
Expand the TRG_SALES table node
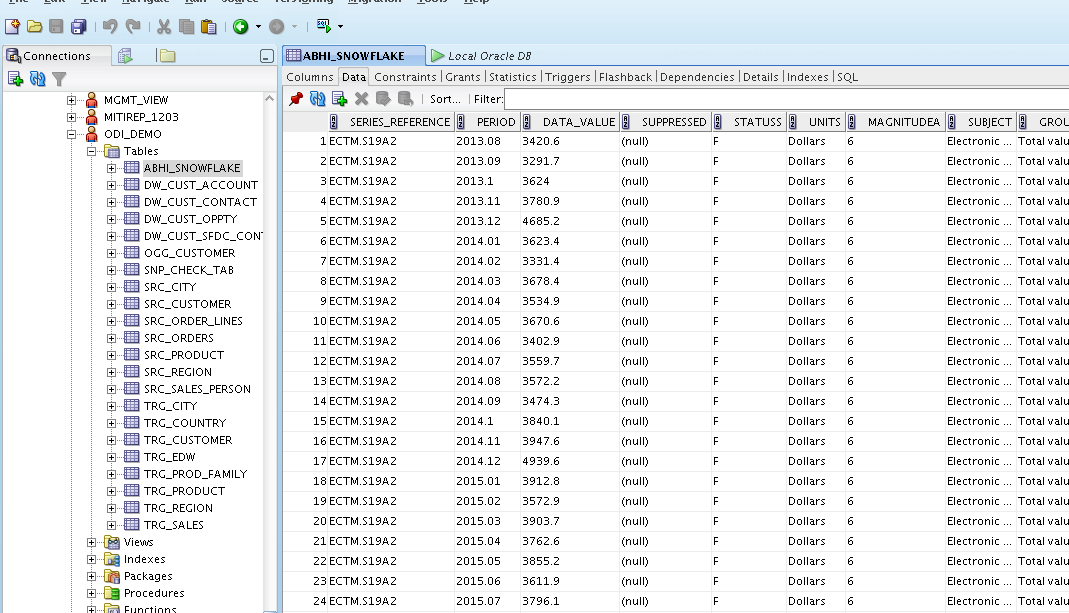coord(111,525)
